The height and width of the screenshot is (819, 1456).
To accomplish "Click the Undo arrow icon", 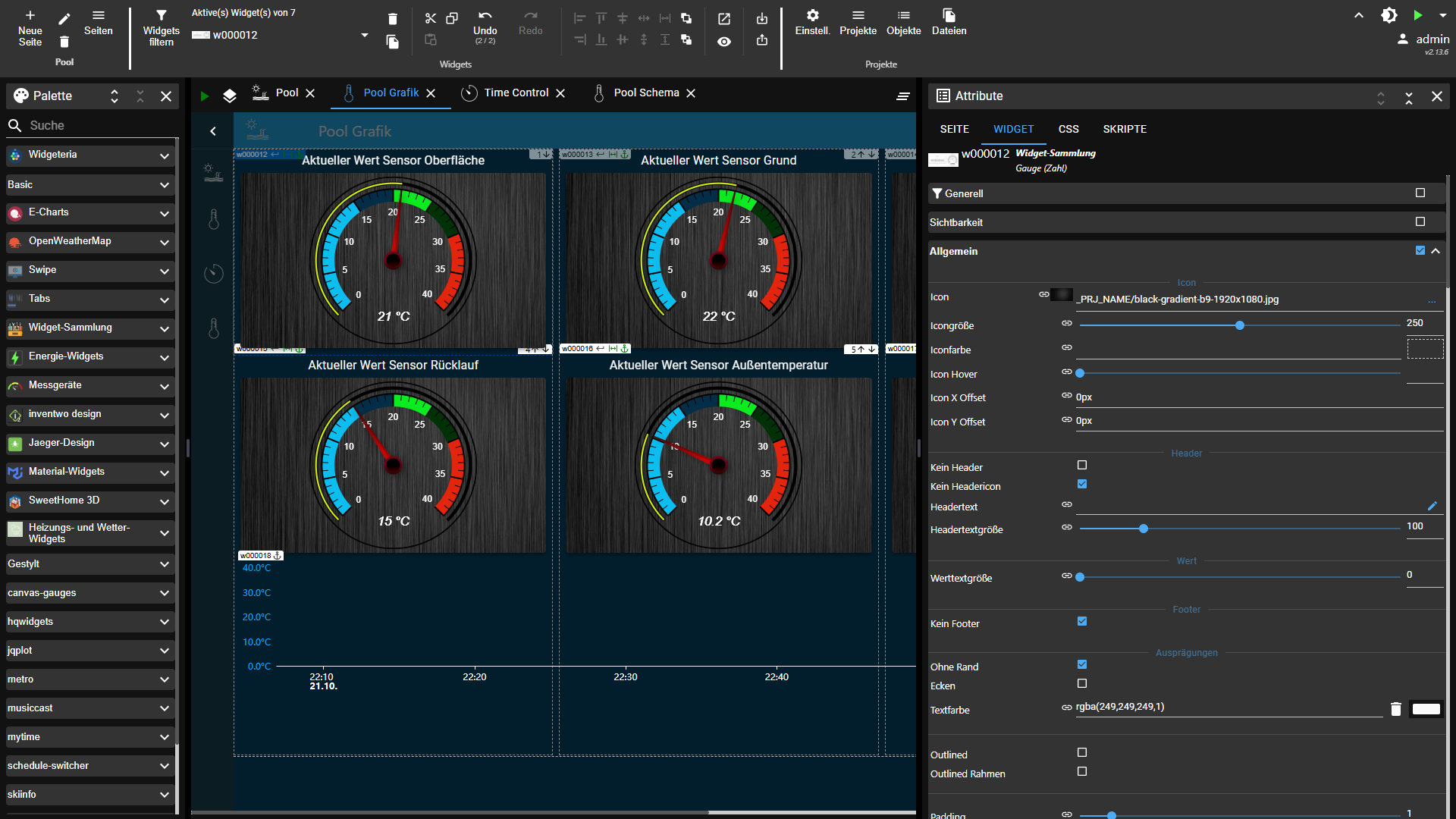I will (x=485, y=16).
